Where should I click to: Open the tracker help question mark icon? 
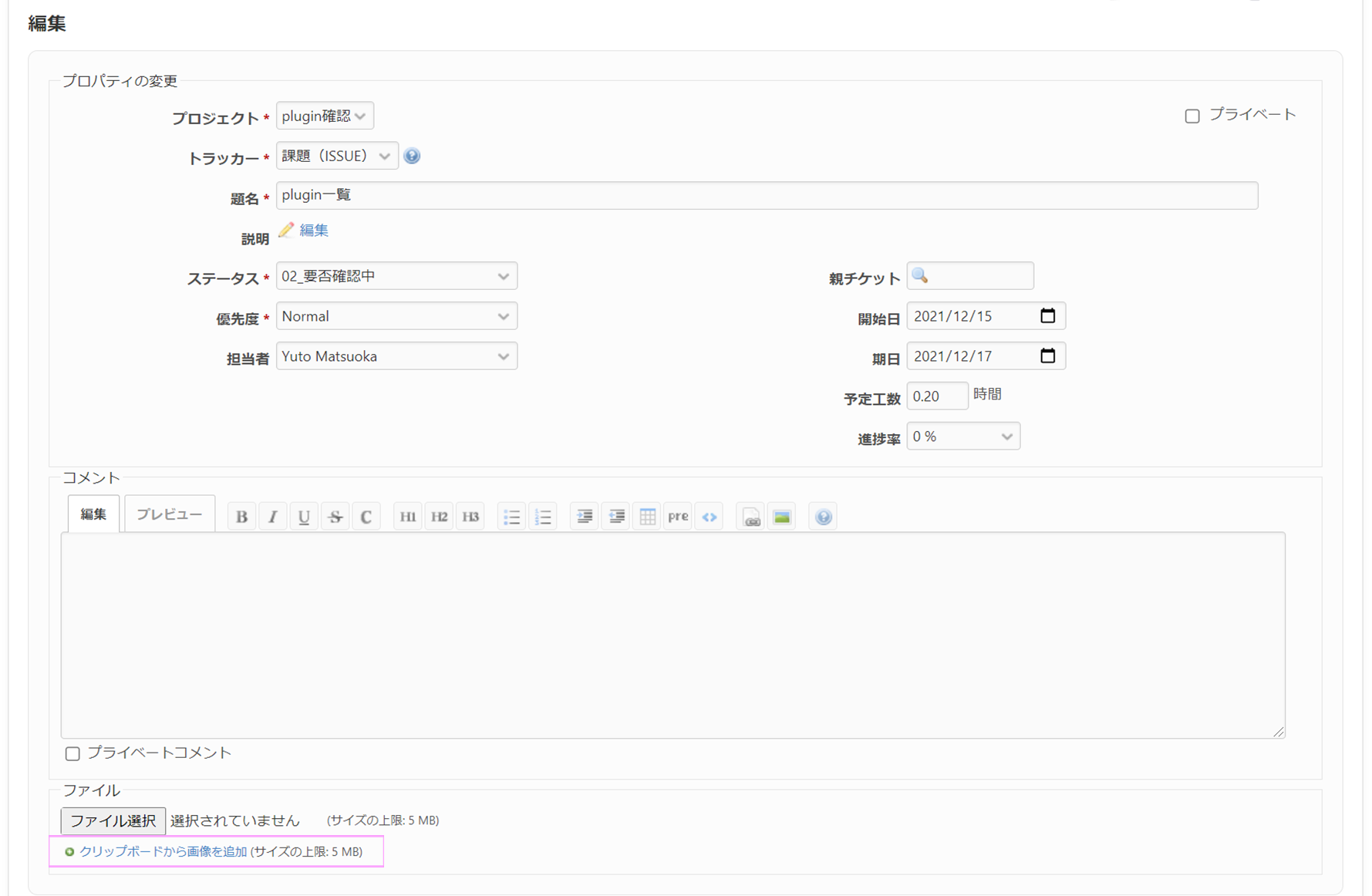(412, 156)
